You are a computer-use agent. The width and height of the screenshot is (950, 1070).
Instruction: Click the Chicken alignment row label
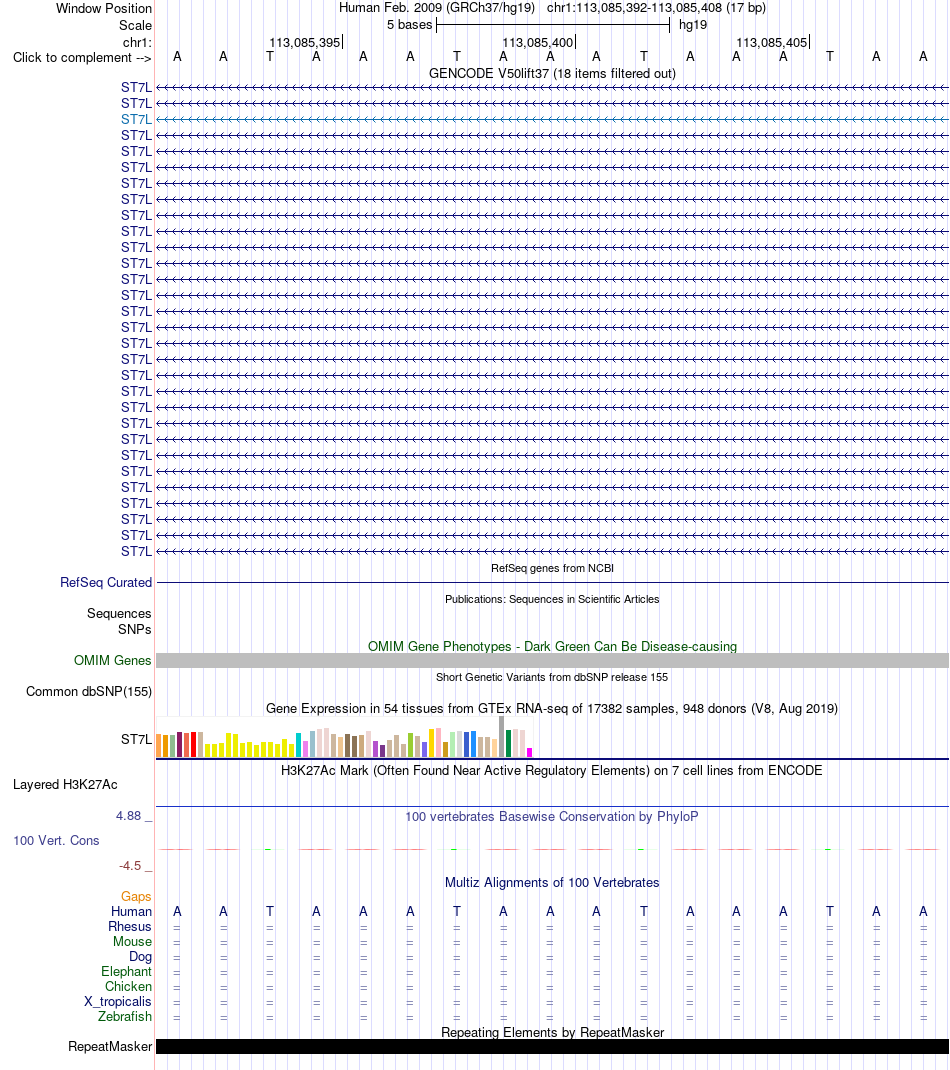point(128,987)
